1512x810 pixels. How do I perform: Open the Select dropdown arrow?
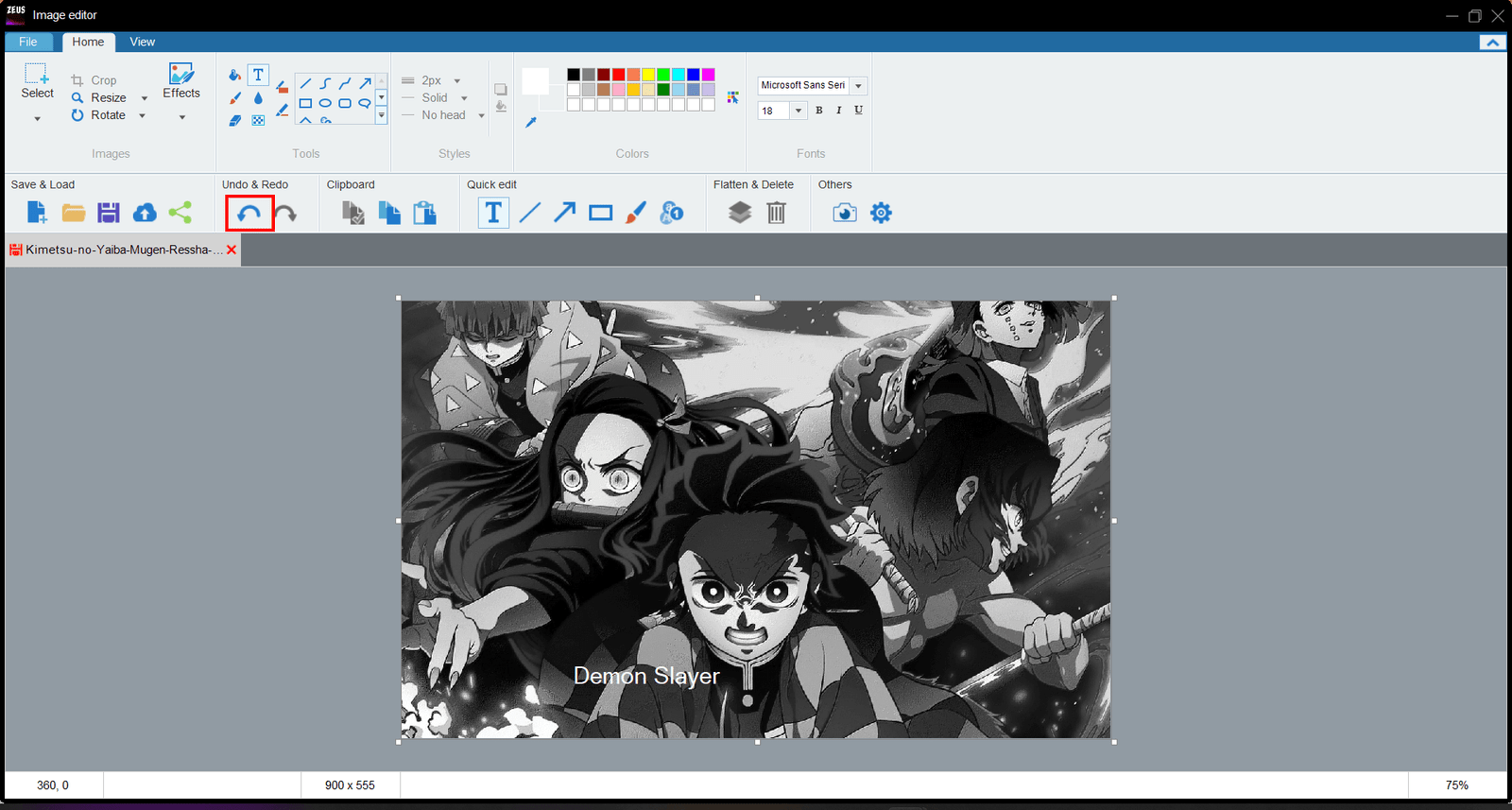point(38,119)
